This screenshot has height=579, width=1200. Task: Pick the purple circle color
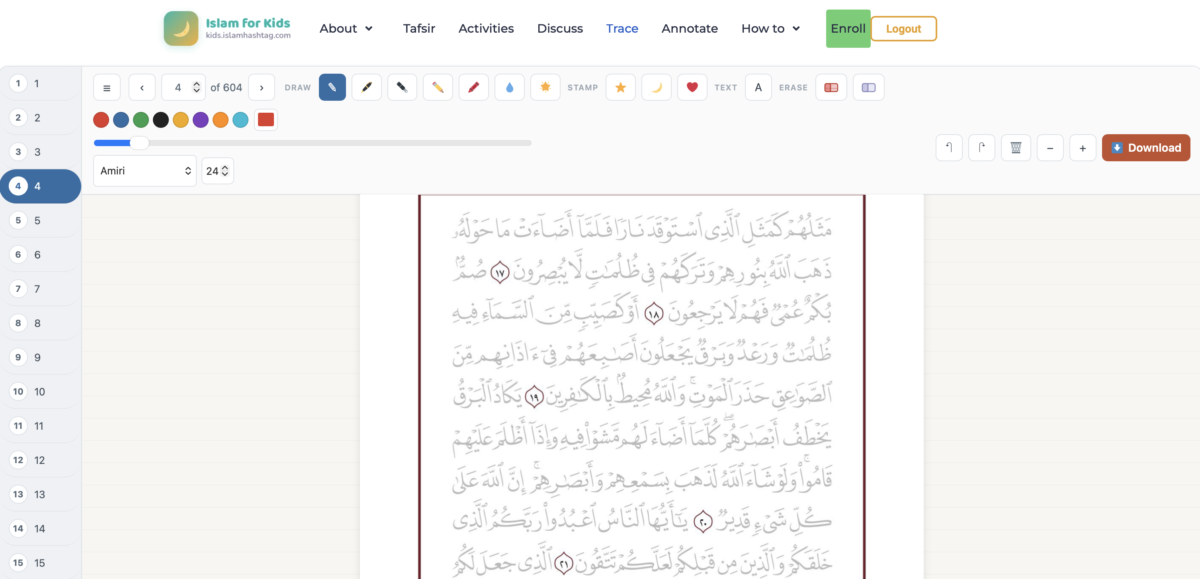coord(201,120)
